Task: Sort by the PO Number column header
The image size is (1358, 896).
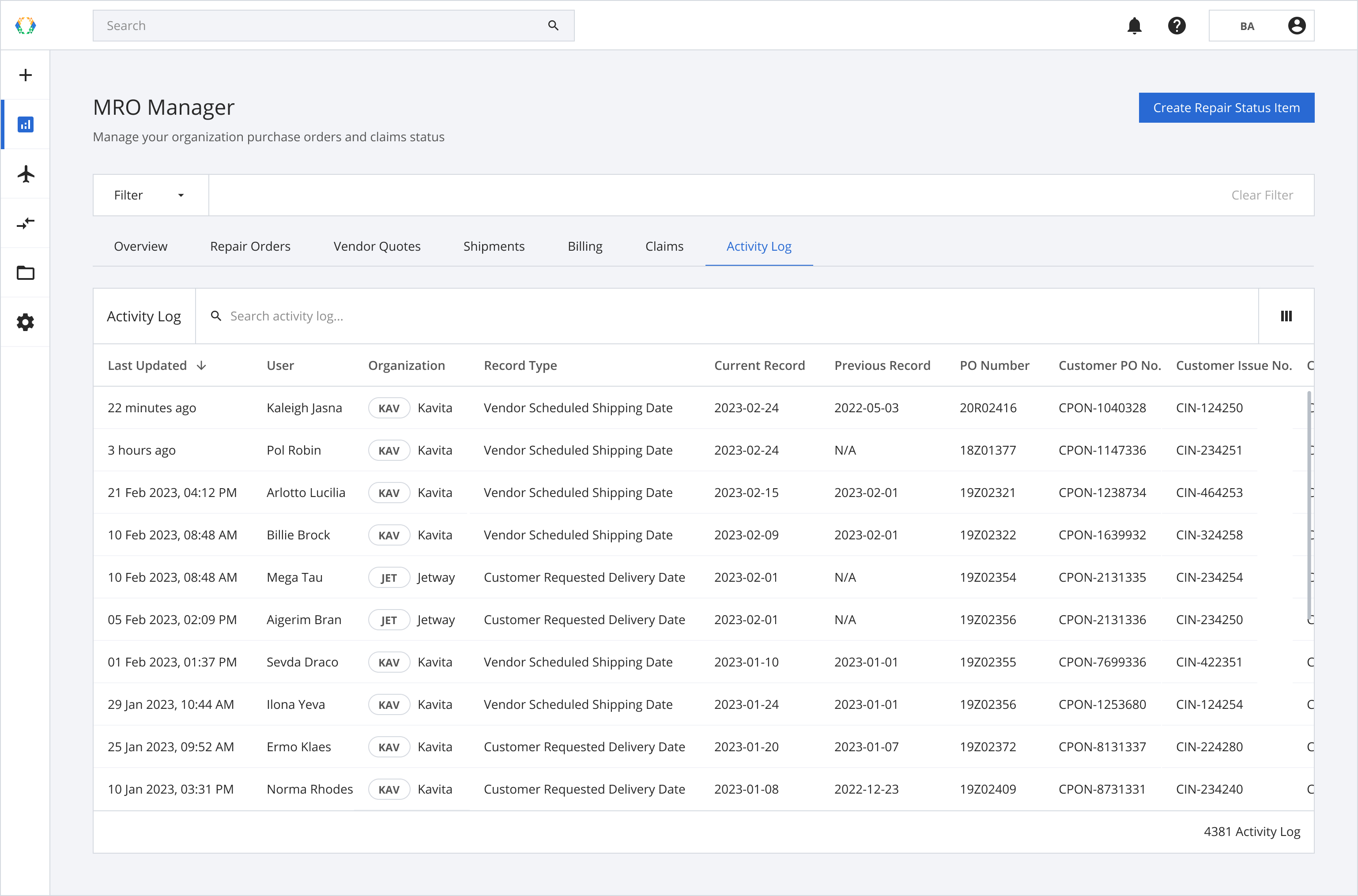Action: coord(994,366)
